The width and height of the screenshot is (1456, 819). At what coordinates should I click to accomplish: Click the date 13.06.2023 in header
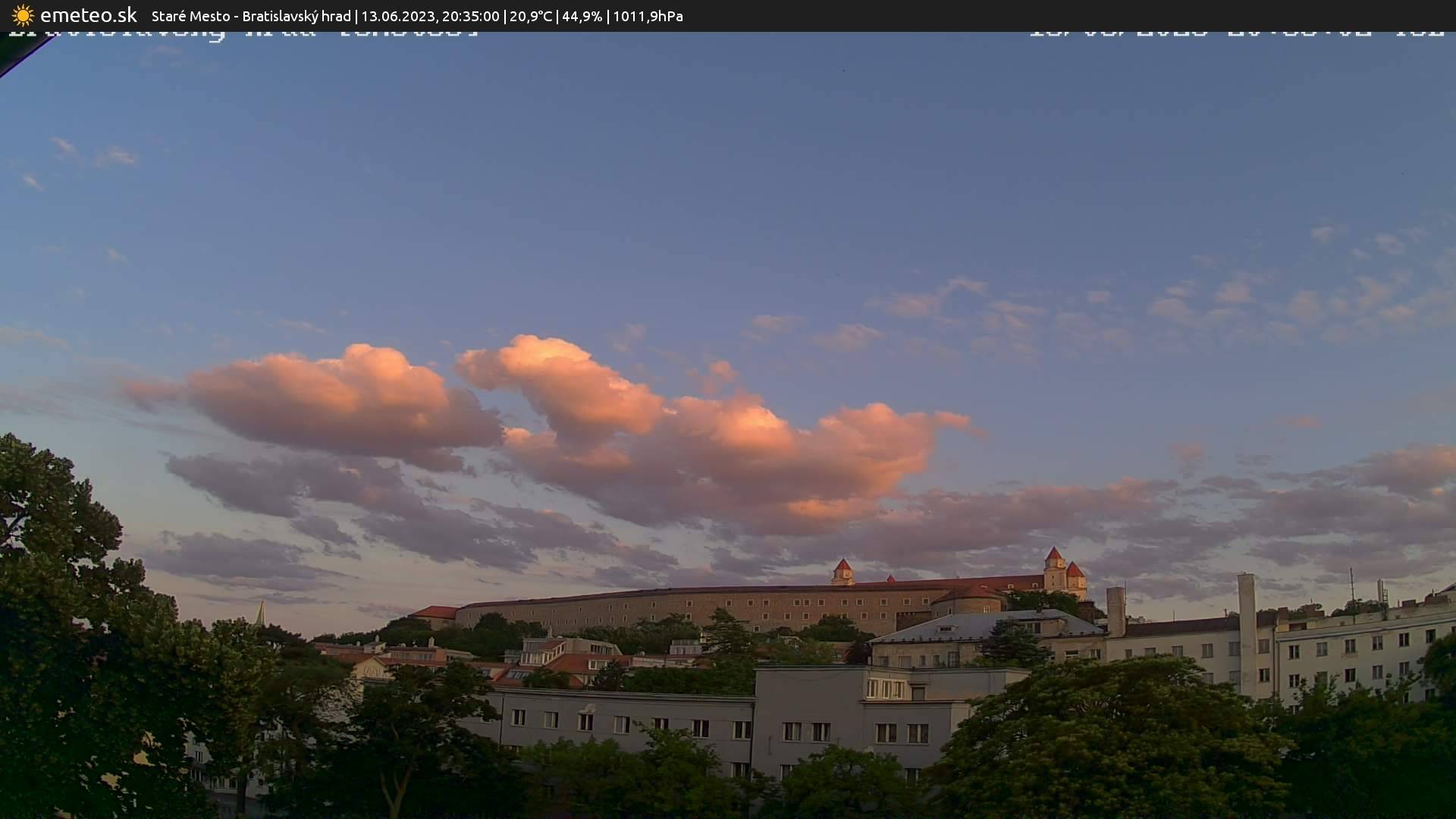pyautogui.click(x=397, y=16)
